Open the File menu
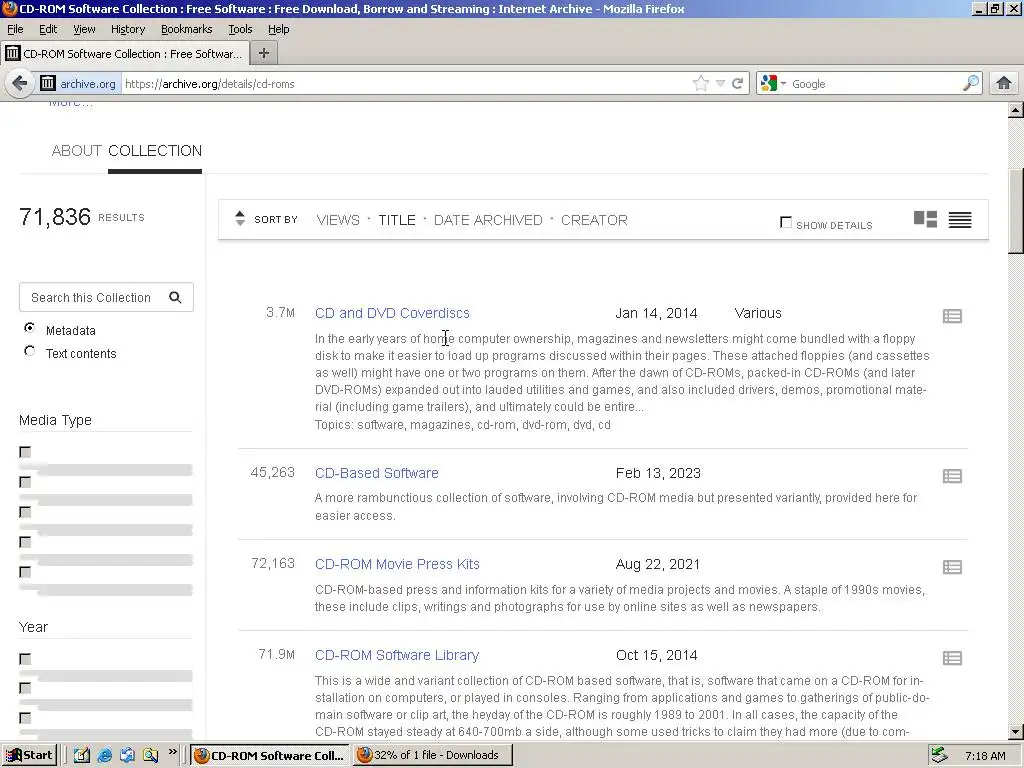Screen dimensions: 1024x768 point(15,29)
